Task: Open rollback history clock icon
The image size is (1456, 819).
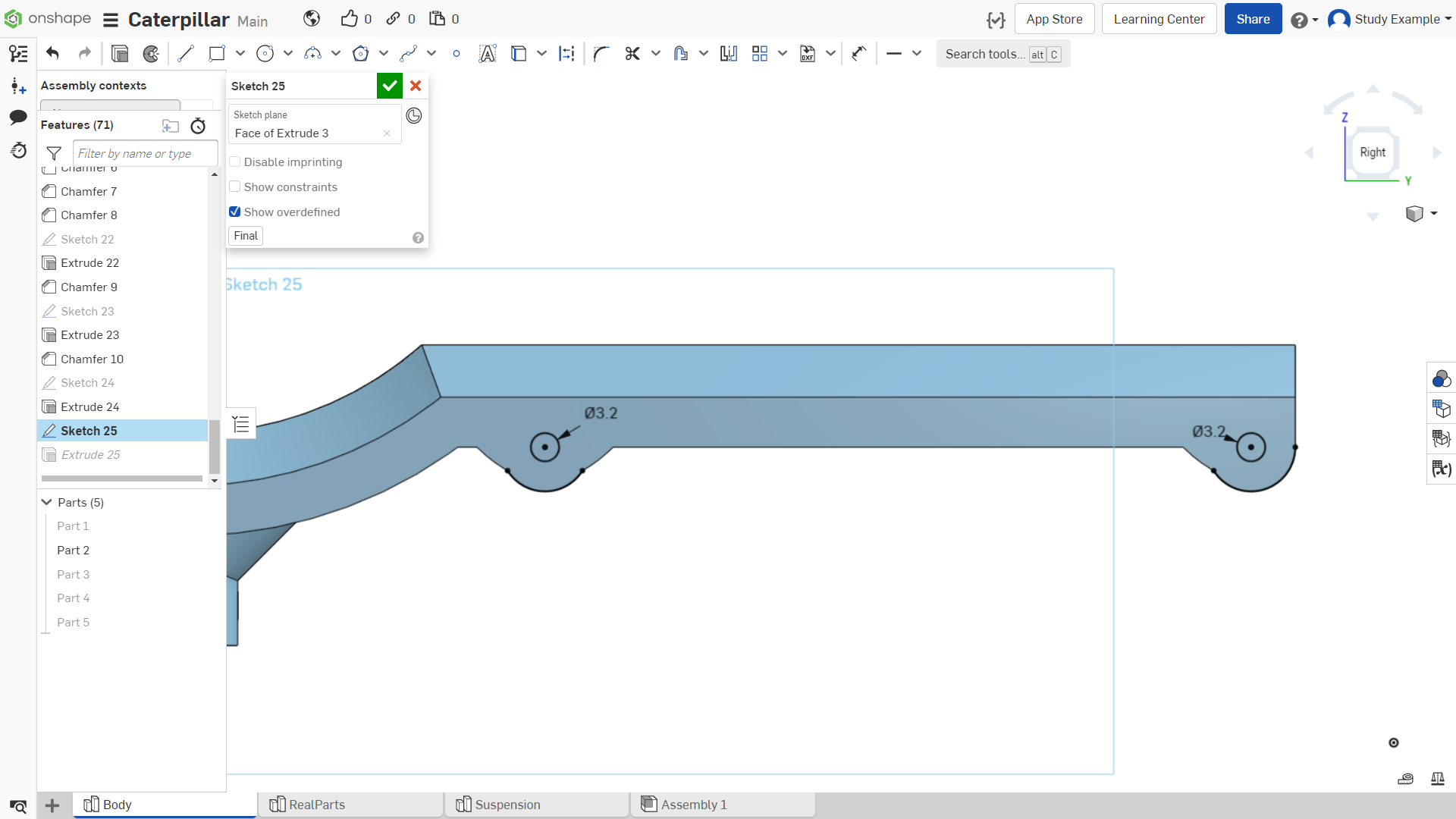Action: [414, 116]
